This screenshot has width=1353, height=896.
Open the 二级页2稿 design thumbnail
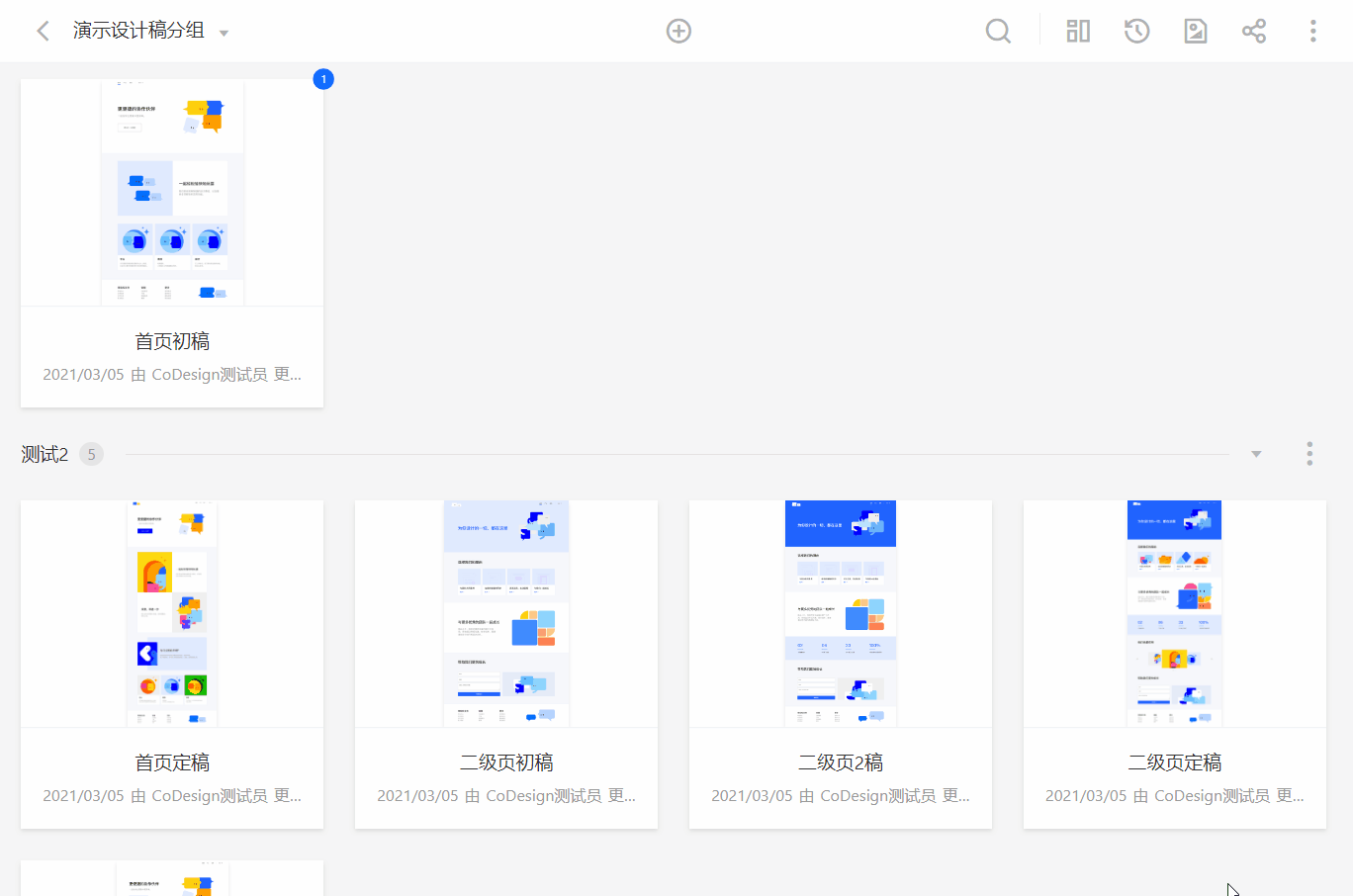coord(841,613)
